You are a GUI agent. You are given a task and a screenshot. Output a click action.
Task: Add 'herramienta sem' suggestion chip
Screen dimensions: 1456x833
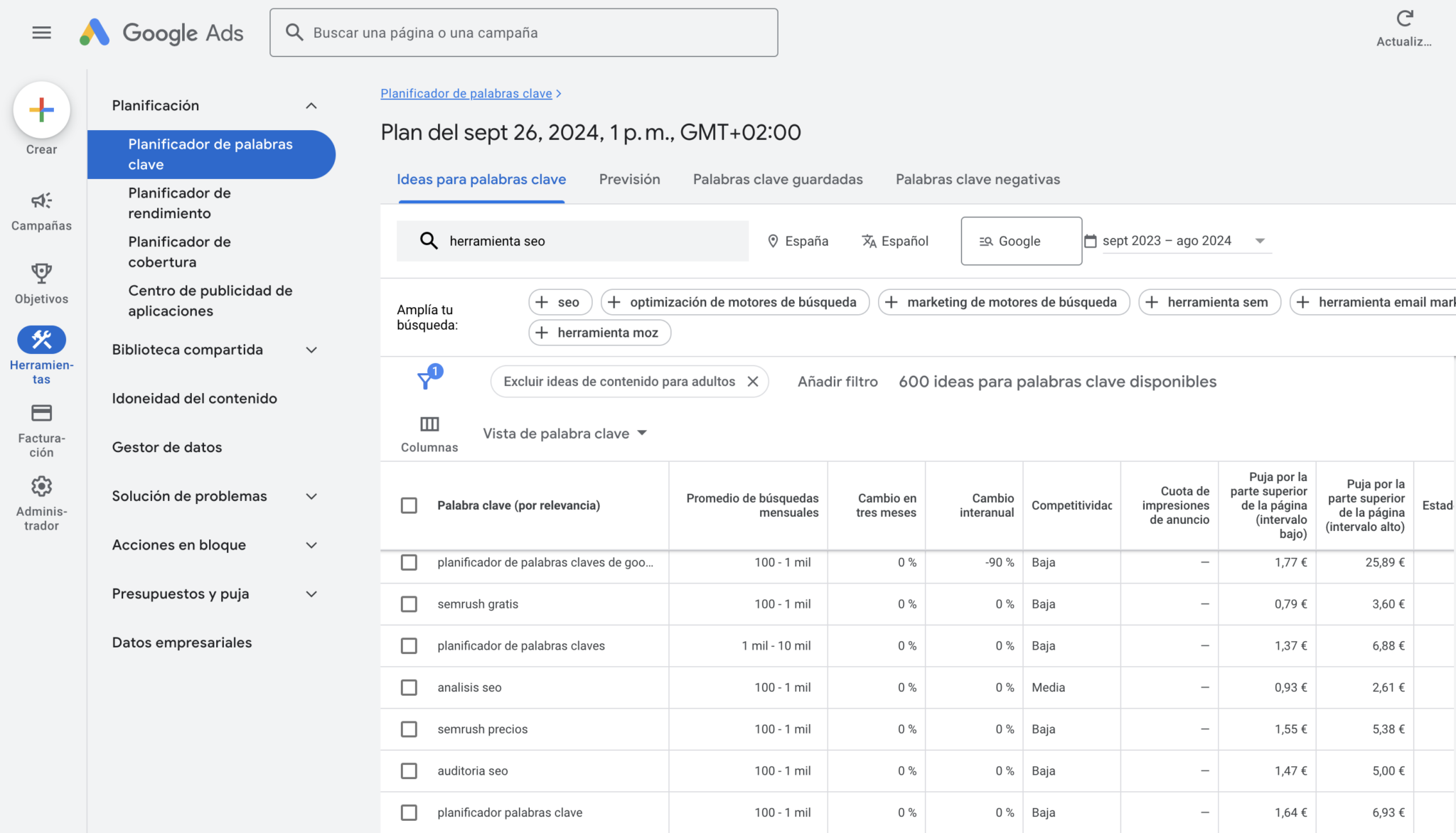point(1209,302)
